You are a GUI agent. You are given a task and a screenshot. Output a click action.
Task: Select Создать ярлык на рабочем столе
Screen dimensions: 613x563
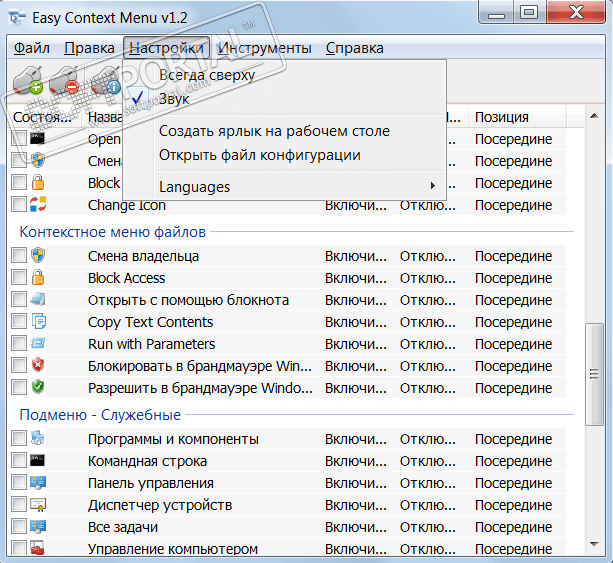tap(274, 131)
